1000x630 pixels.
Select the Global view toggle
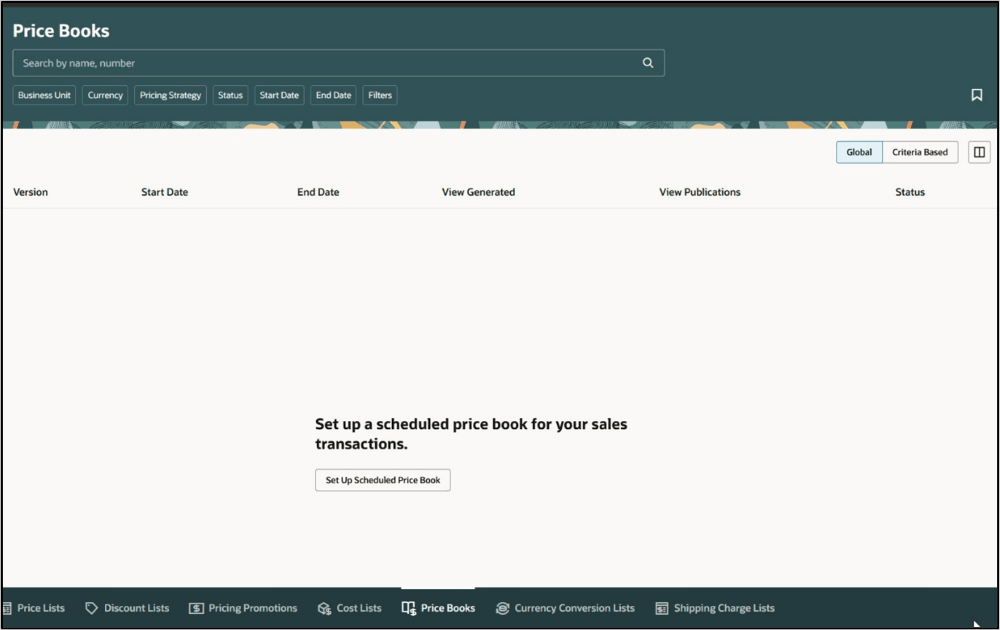[859, 152]
